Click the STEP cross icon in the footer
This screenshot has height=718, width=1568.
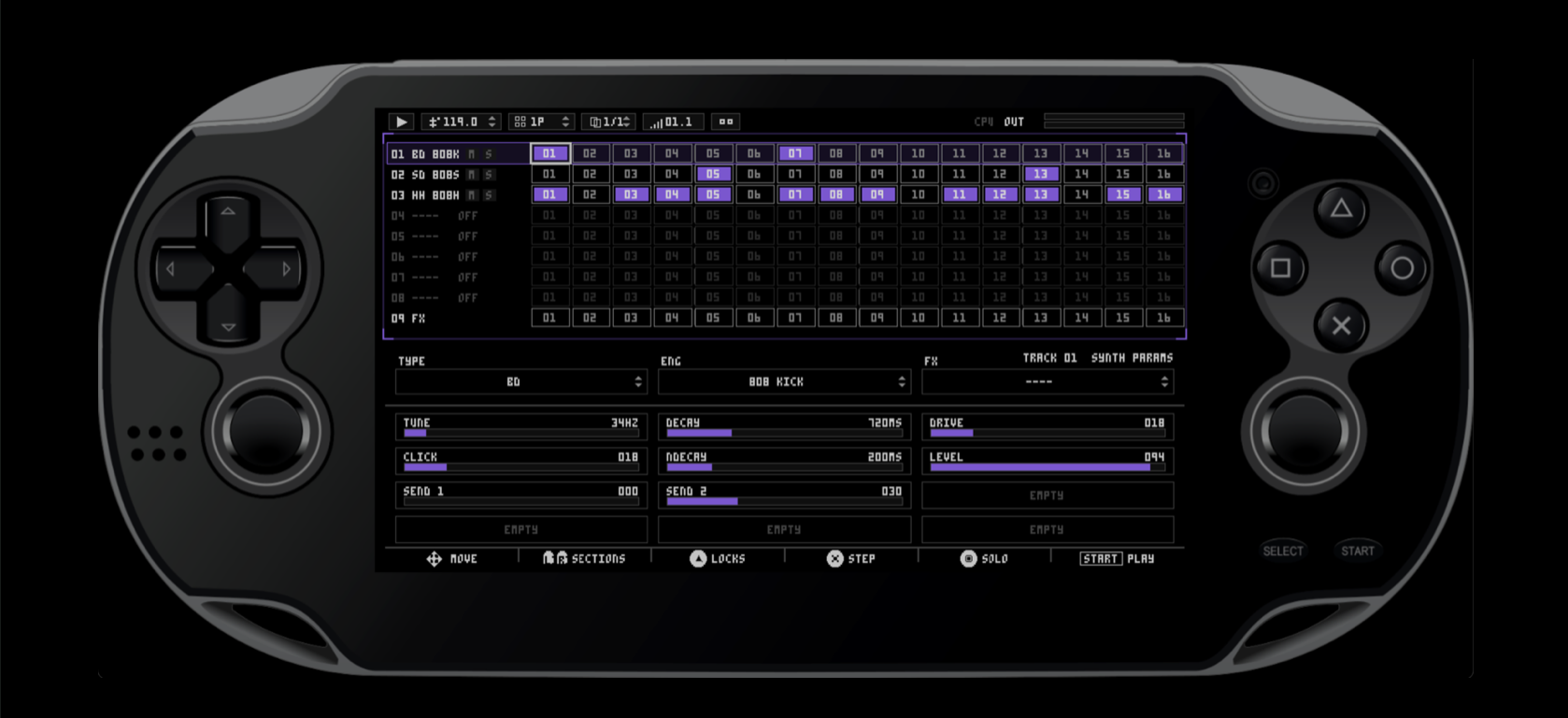(834, 558)
